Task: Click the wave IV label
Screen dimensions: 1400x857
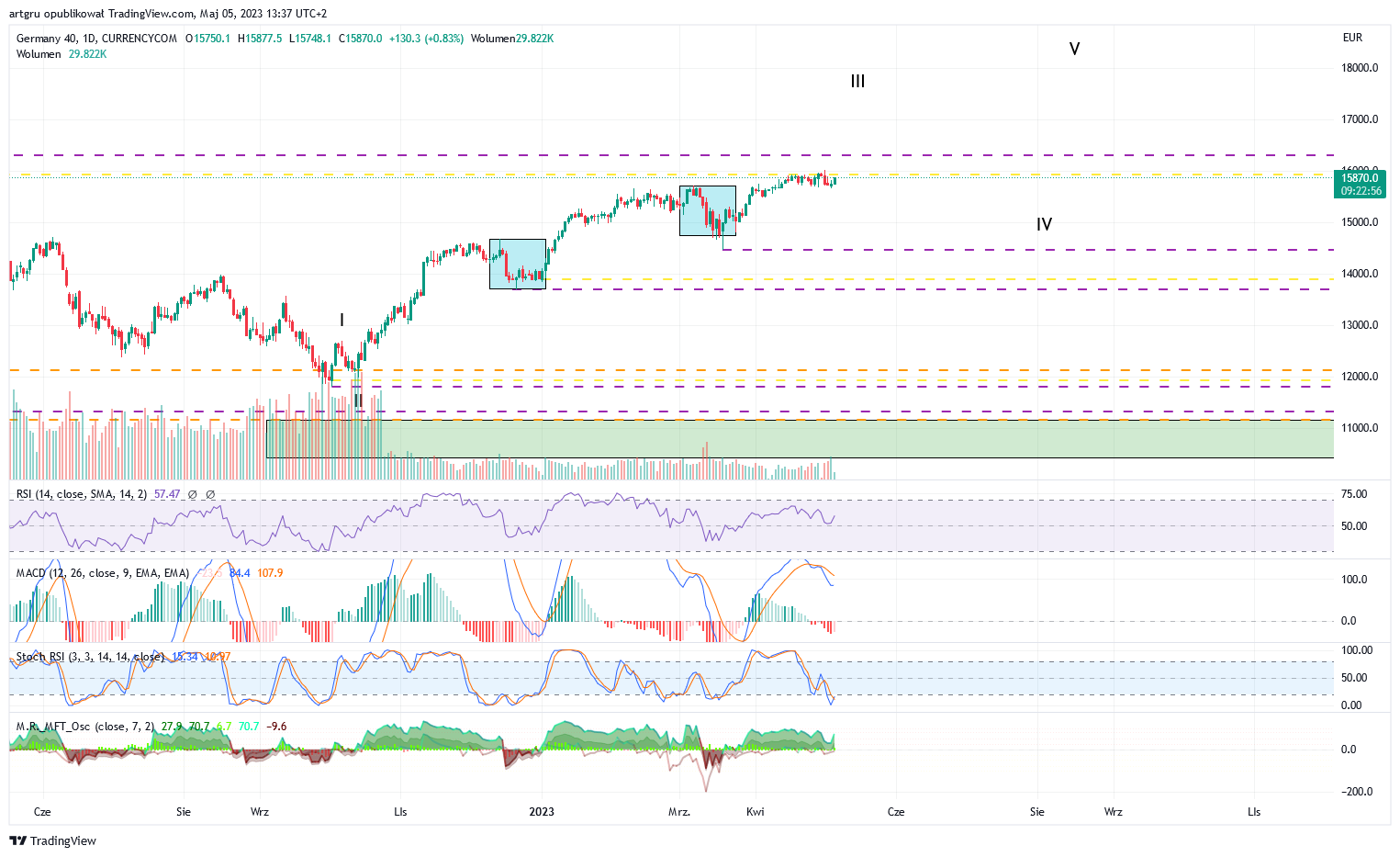Action: (1044, 224)
